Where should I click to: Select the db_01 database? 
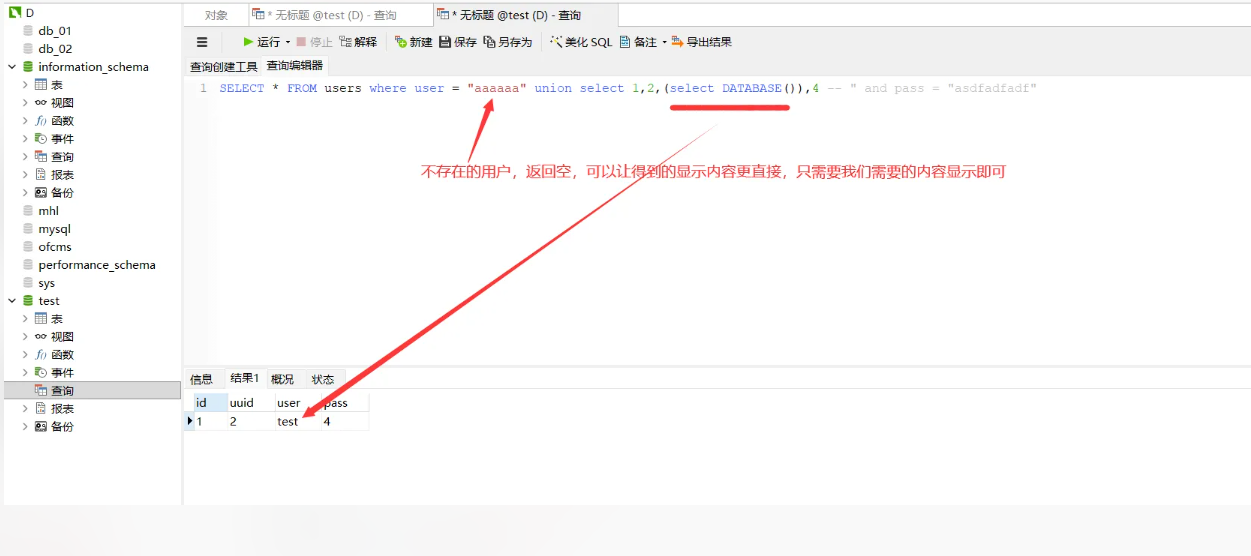(x=47, y=31)
